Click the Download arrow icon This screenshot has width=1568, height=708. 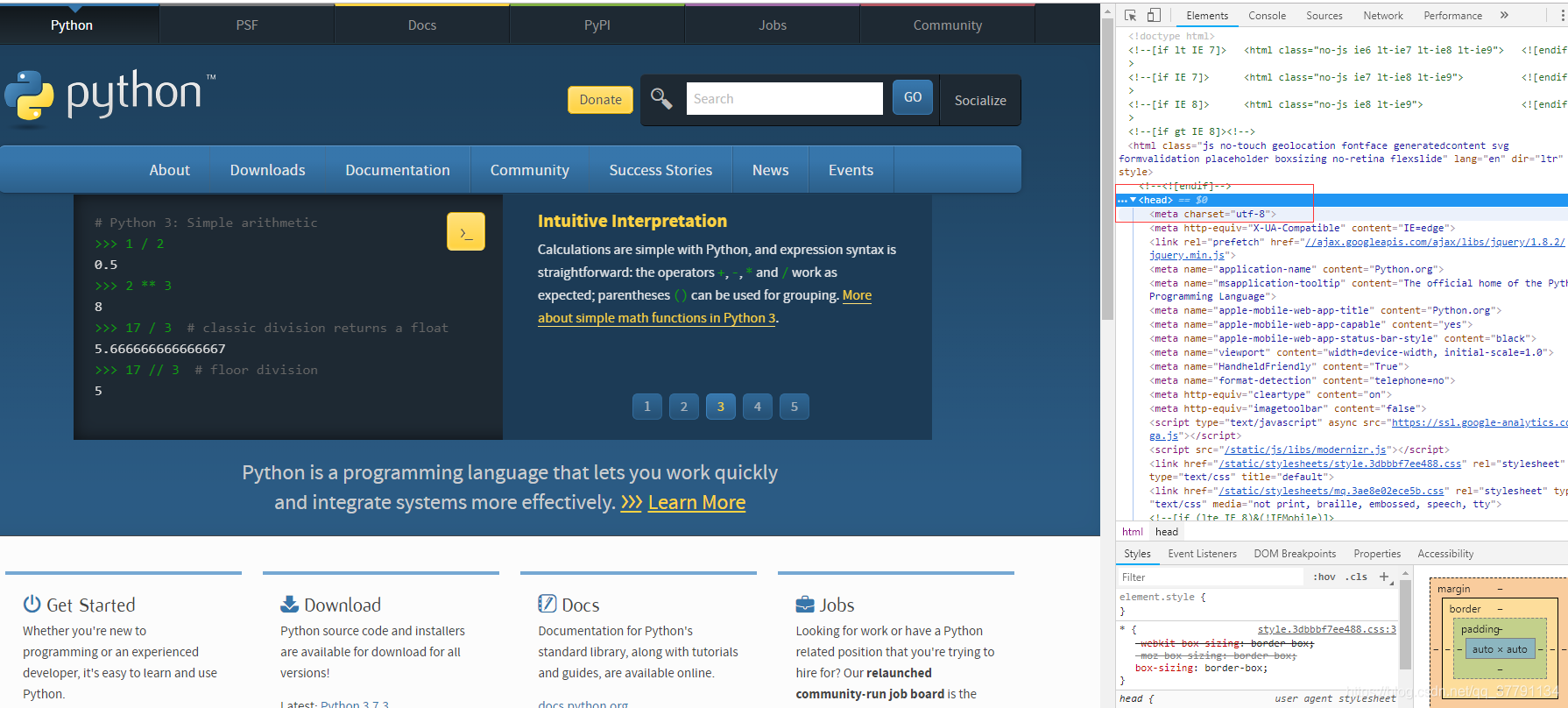tap(289, 604)
